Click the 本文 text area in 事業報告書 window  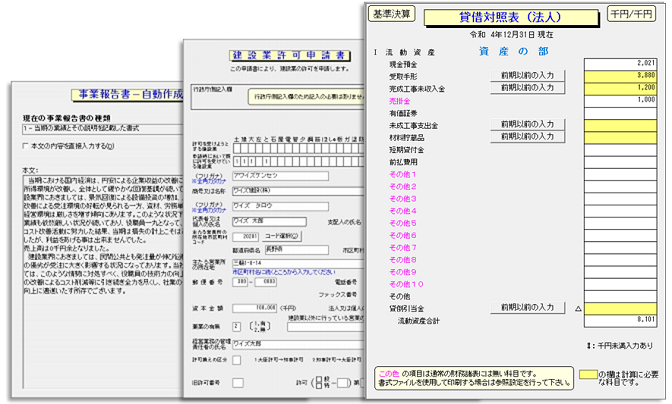[x=103, y=282]
